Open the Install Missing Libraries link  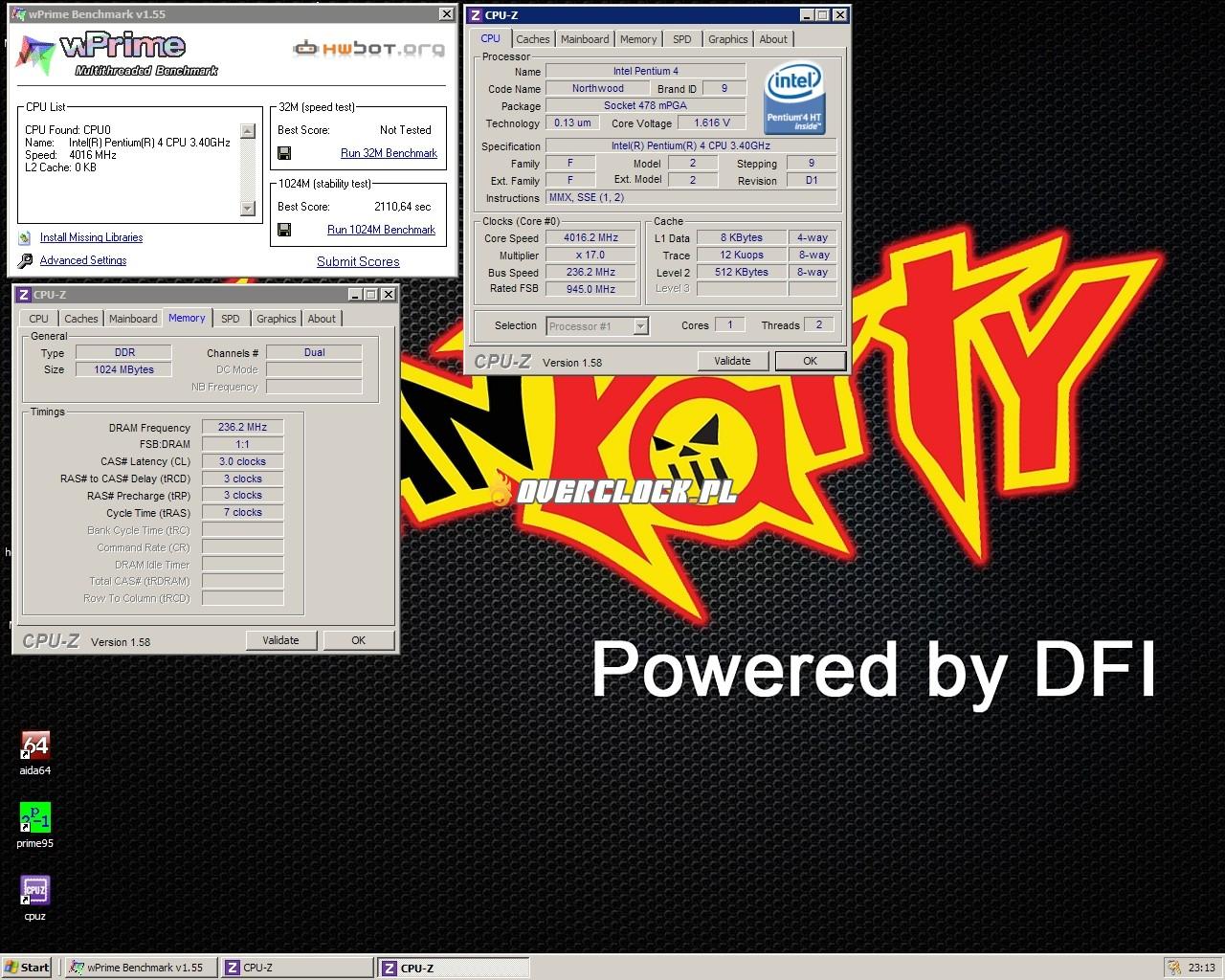point(91,237)
